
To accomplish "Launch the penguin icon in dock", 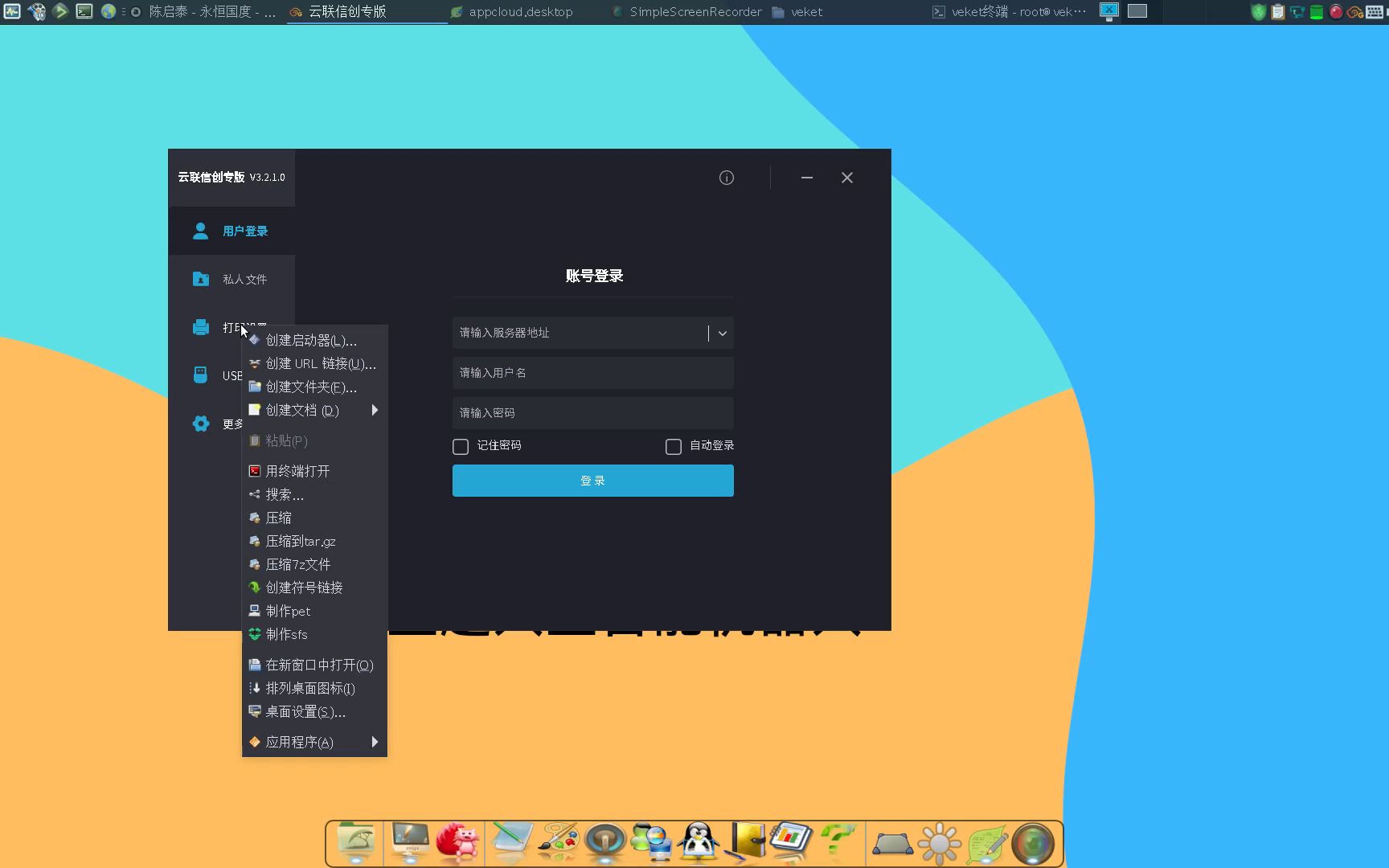I will pos(699,841).
